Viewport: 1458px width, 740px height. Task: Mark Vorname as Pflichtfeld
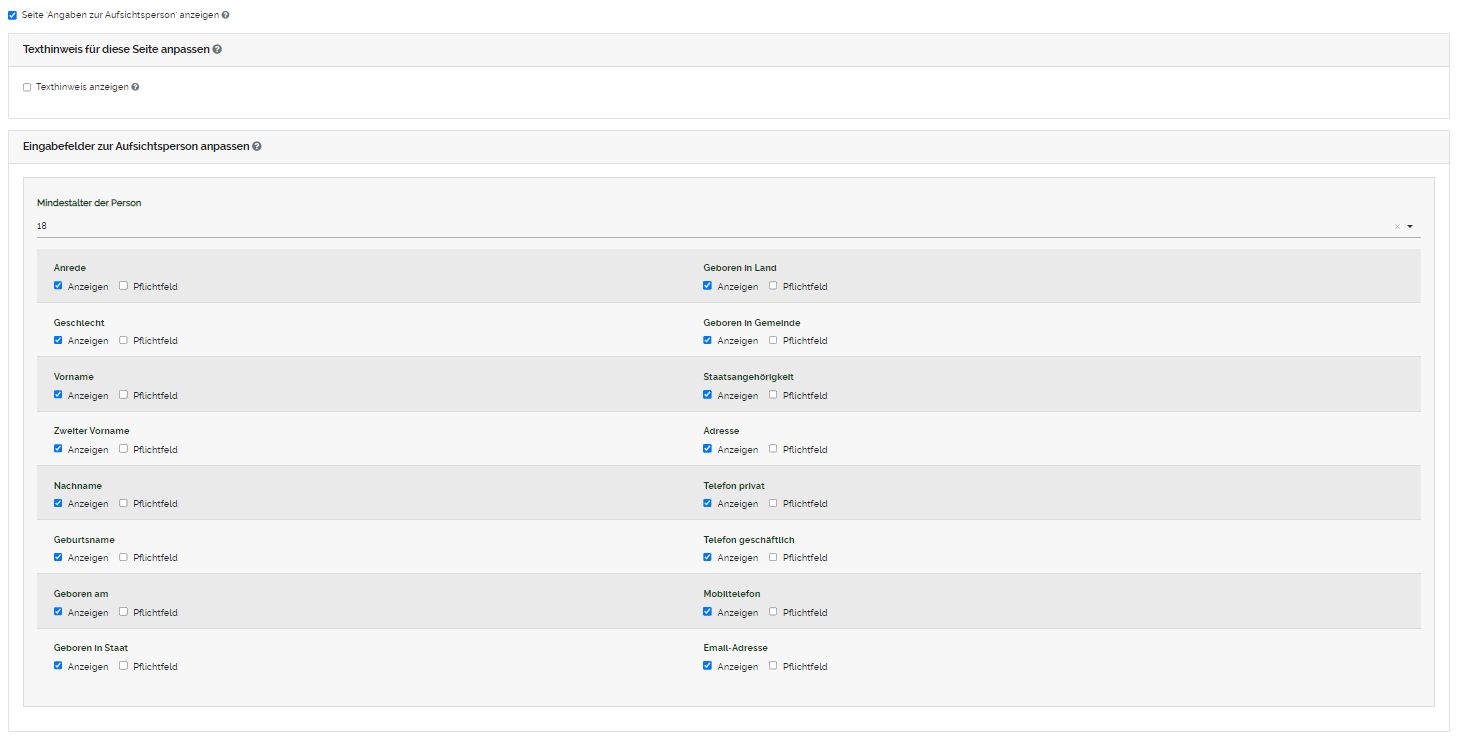pyautogui.click(x=124, y=395)
